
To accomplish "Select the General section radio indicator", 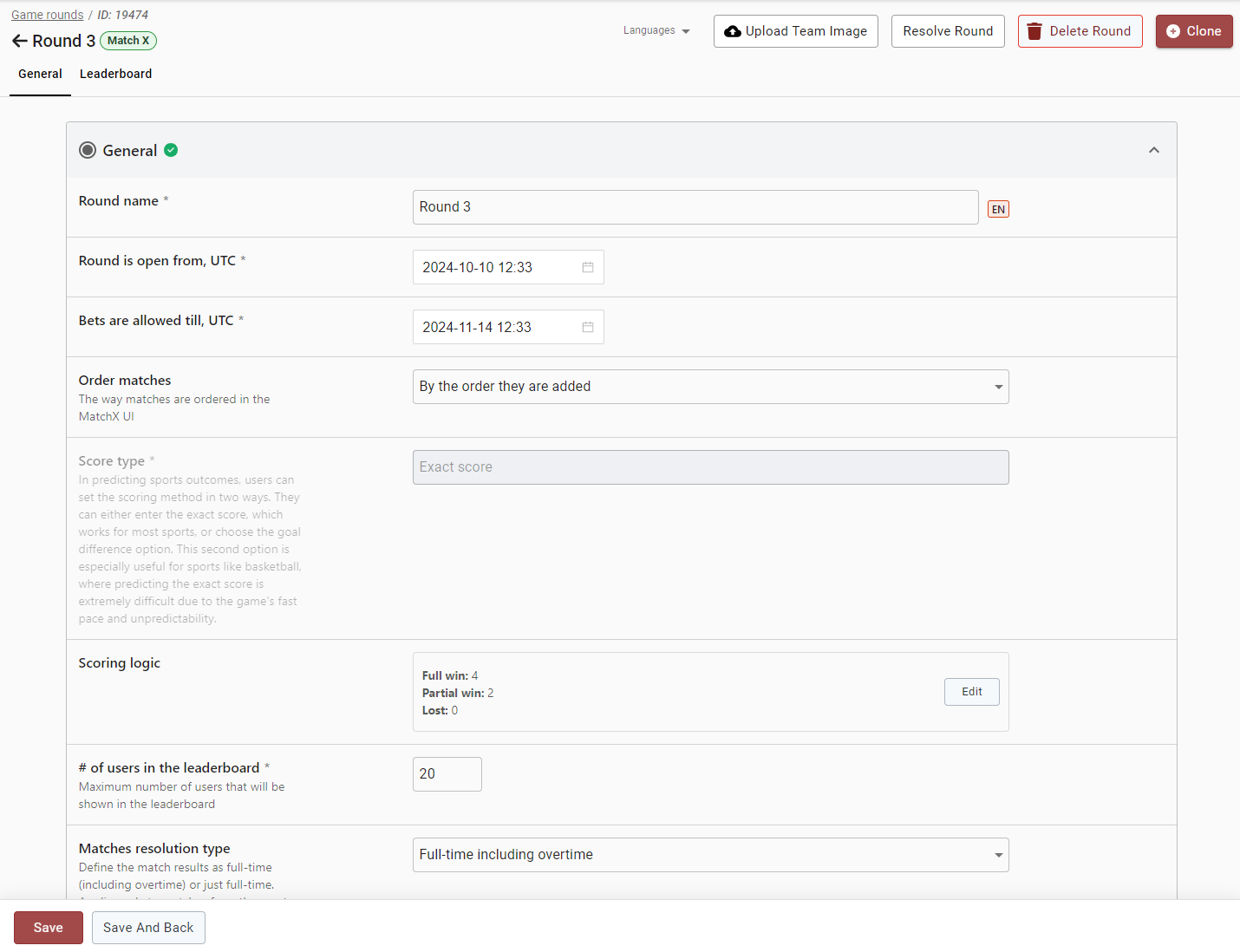I will click(x=88, y=150).
